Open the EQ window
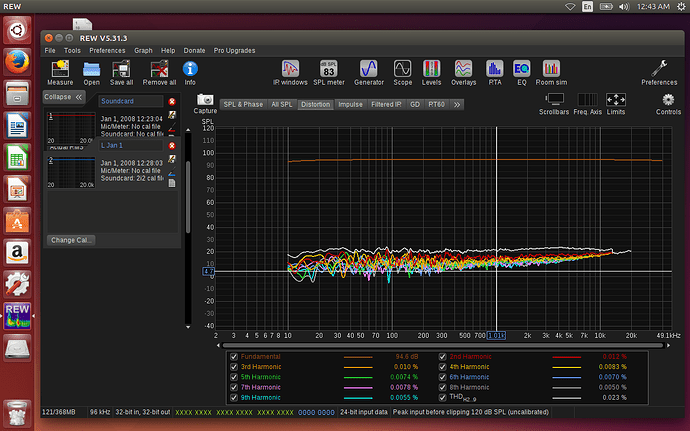Image resolution: width=690 pixels, height=431 pixels. pyautogui.click(x=521, y=73)
